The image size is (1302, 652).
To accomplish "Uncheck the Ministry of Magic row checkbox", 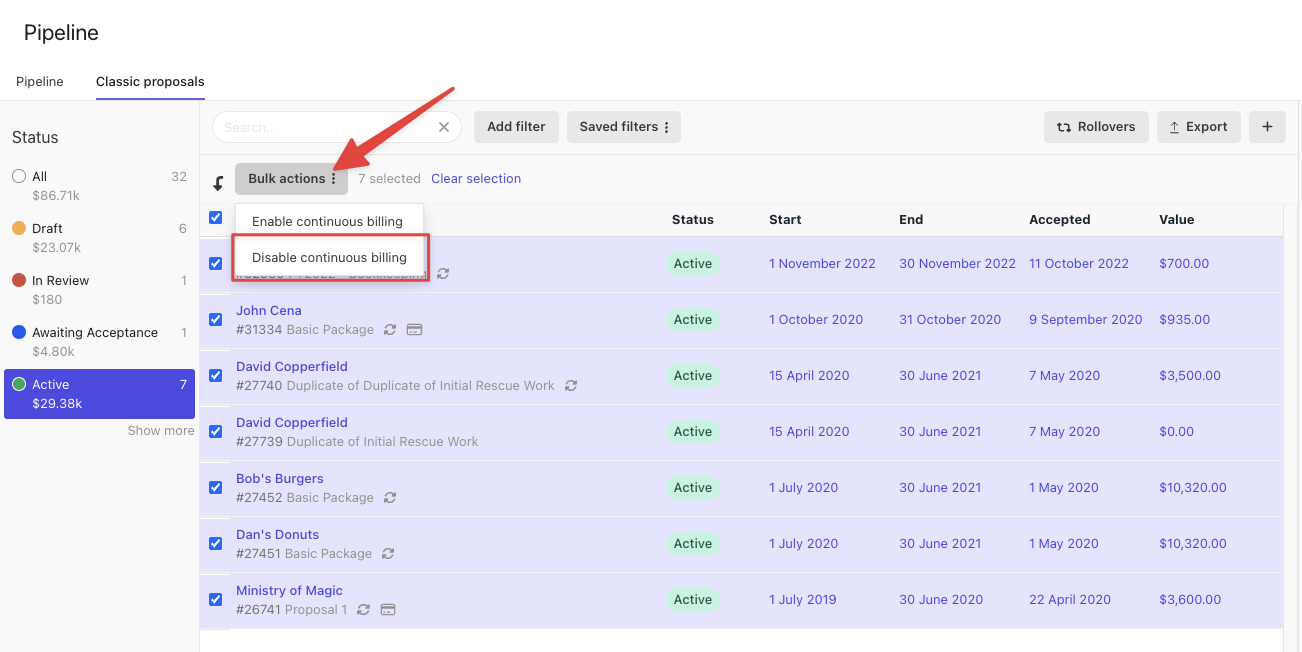I will click(x=215, y=599).
